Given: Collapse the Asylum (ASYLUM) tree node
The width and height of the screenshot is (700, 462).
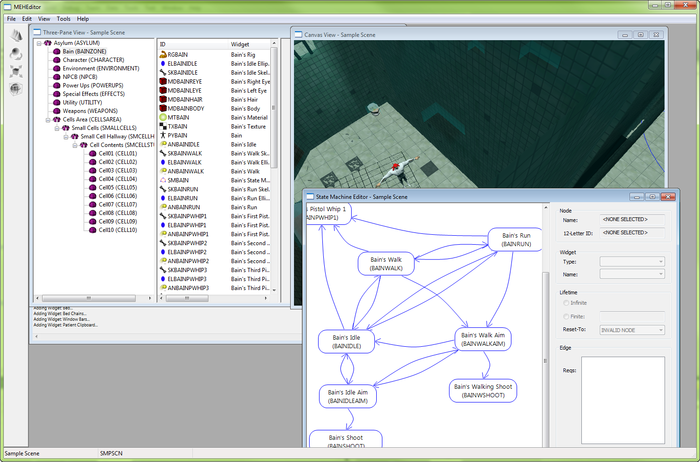Looking at the screenshot, I should [x=39, y=43].
